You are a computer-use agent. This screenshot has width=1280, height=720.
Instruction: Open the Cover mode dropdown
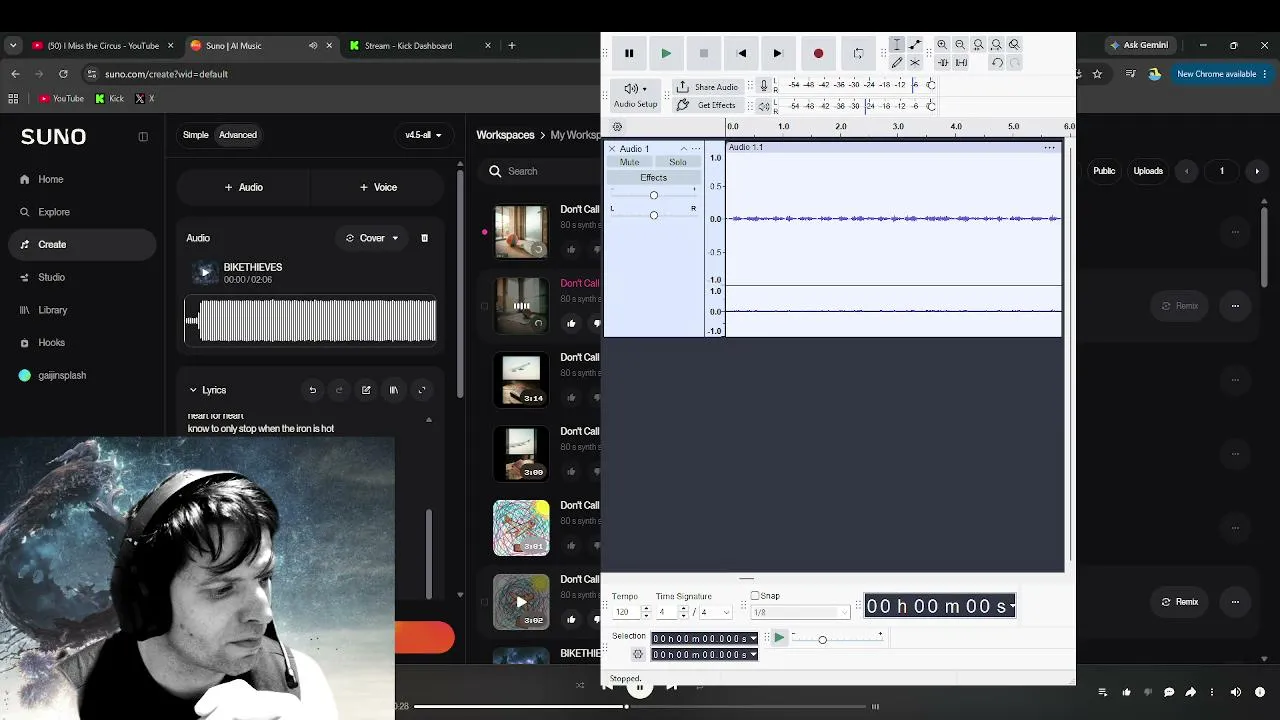(372, 238)
